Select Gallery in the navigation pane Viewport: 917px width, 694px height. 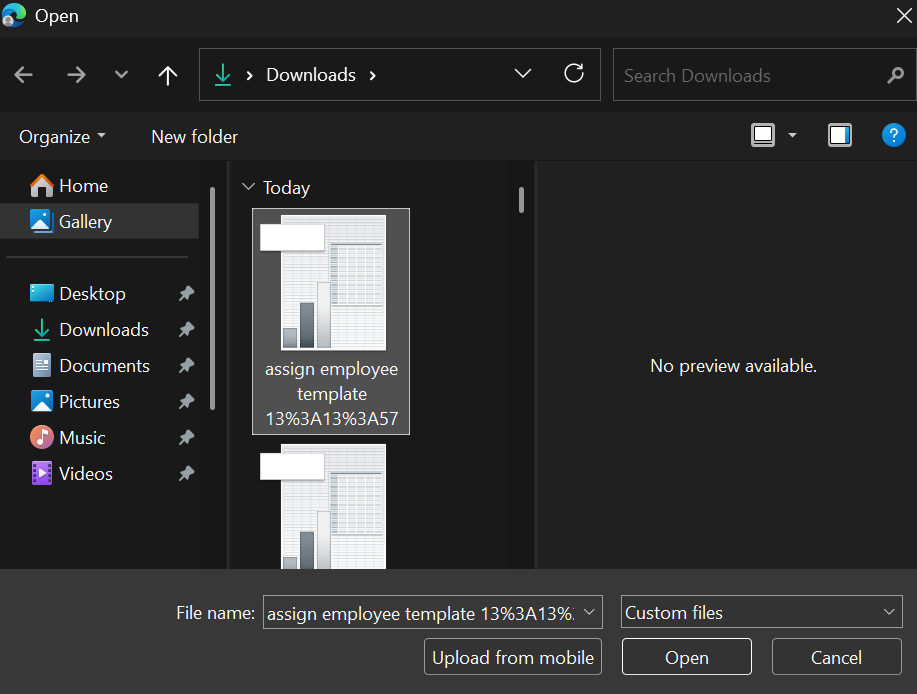(99, 222)
